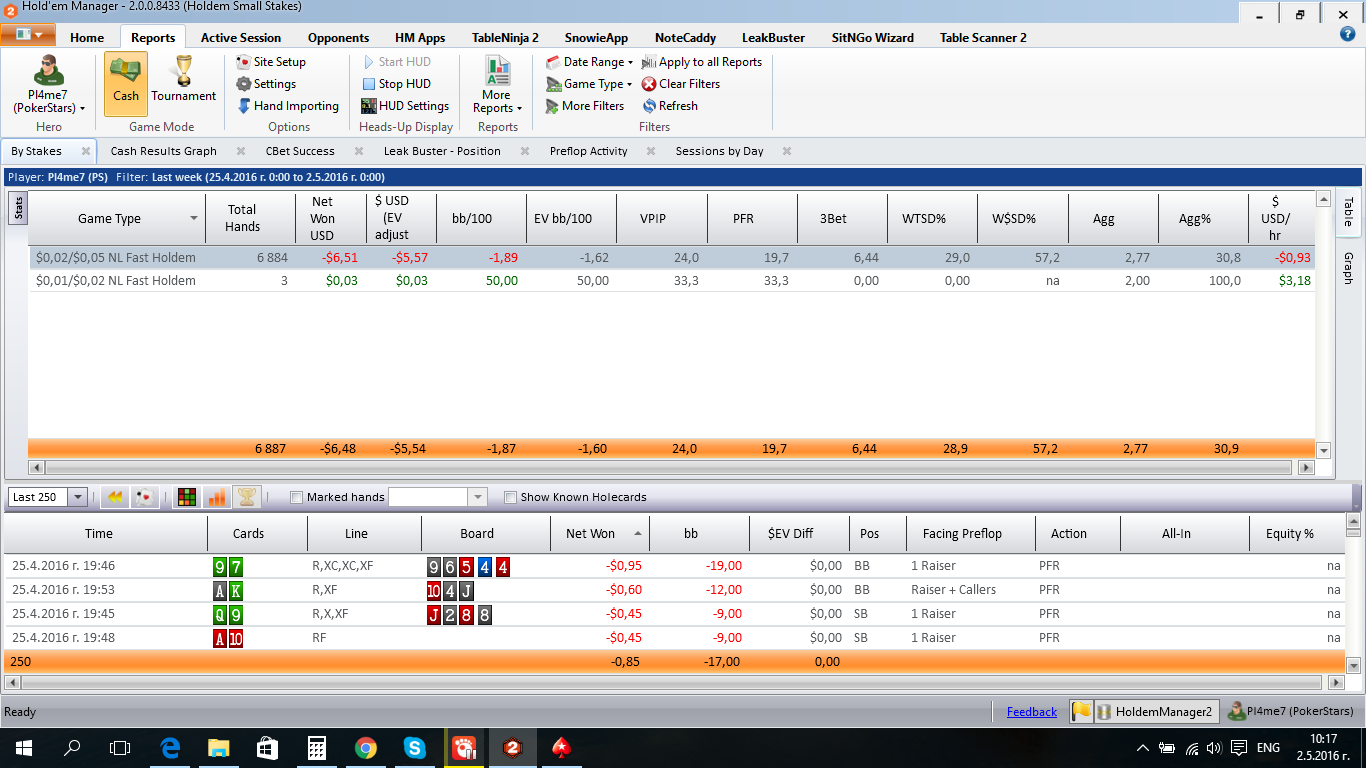This screenshot has height=768, width=1366.
Task: Open the Date Range dropdown
Action: [x=590, y=62]
